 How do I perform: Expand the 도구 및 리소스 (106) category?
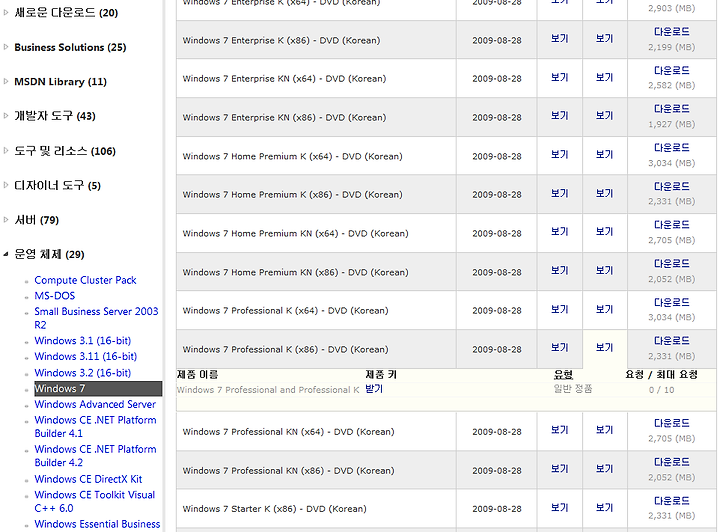click(6, 151)
